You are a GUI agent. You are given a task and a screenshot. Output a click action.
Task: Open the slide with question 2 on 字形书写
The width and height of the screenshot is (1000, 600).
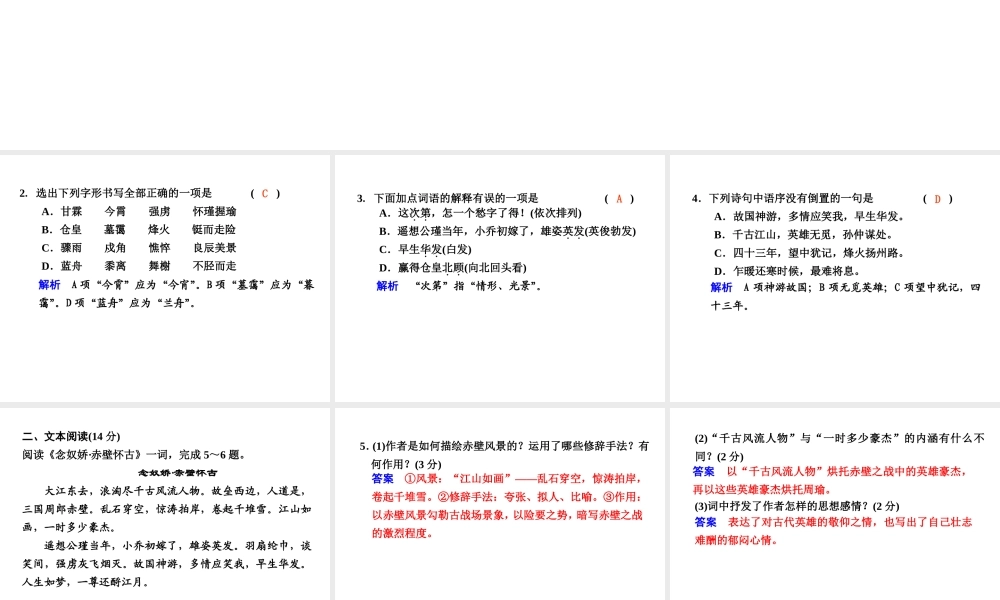pyautogui.click(x=165, y=279)
